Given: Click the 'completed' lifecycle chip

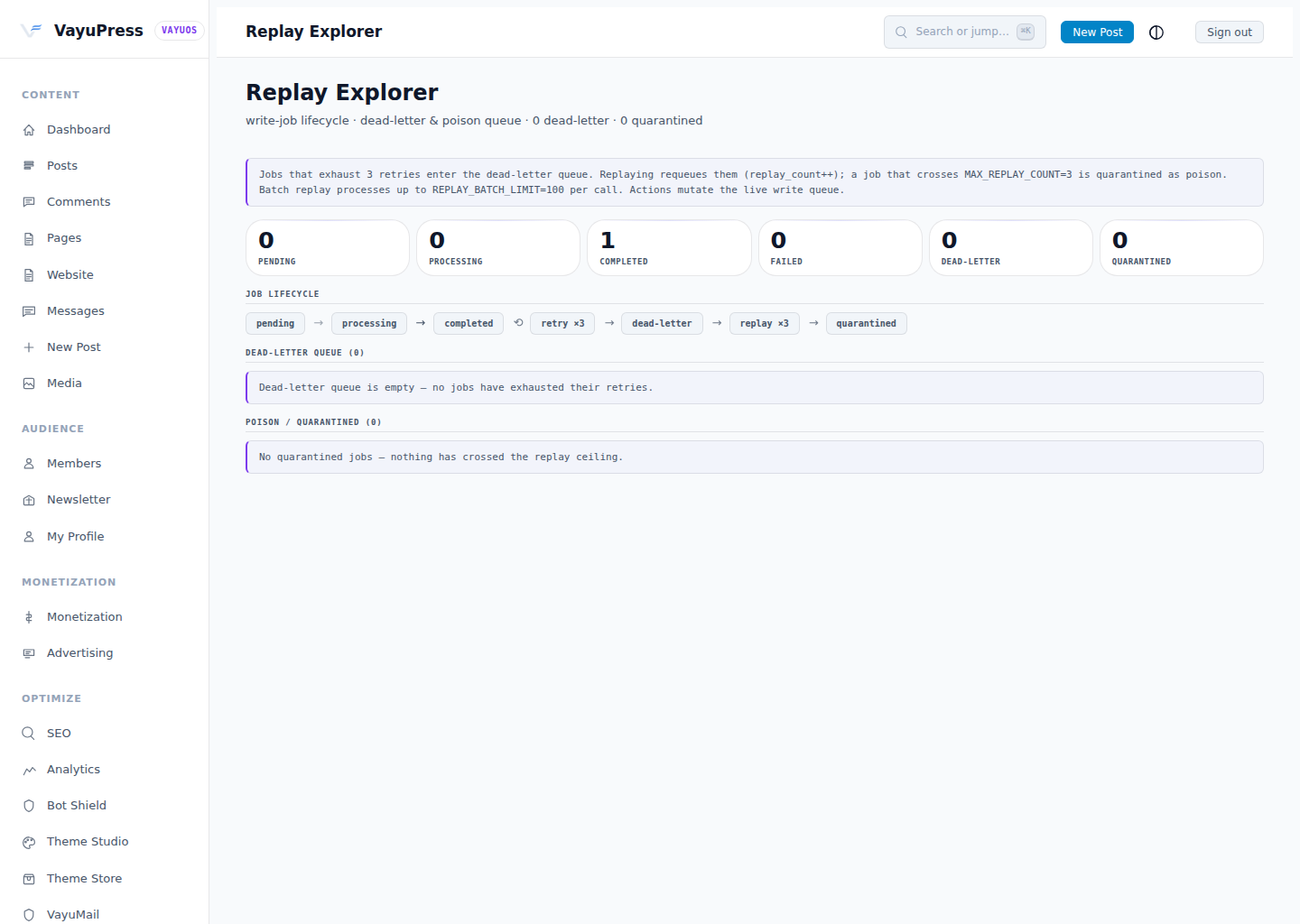Looking at the screenshot, I should 469,324.
